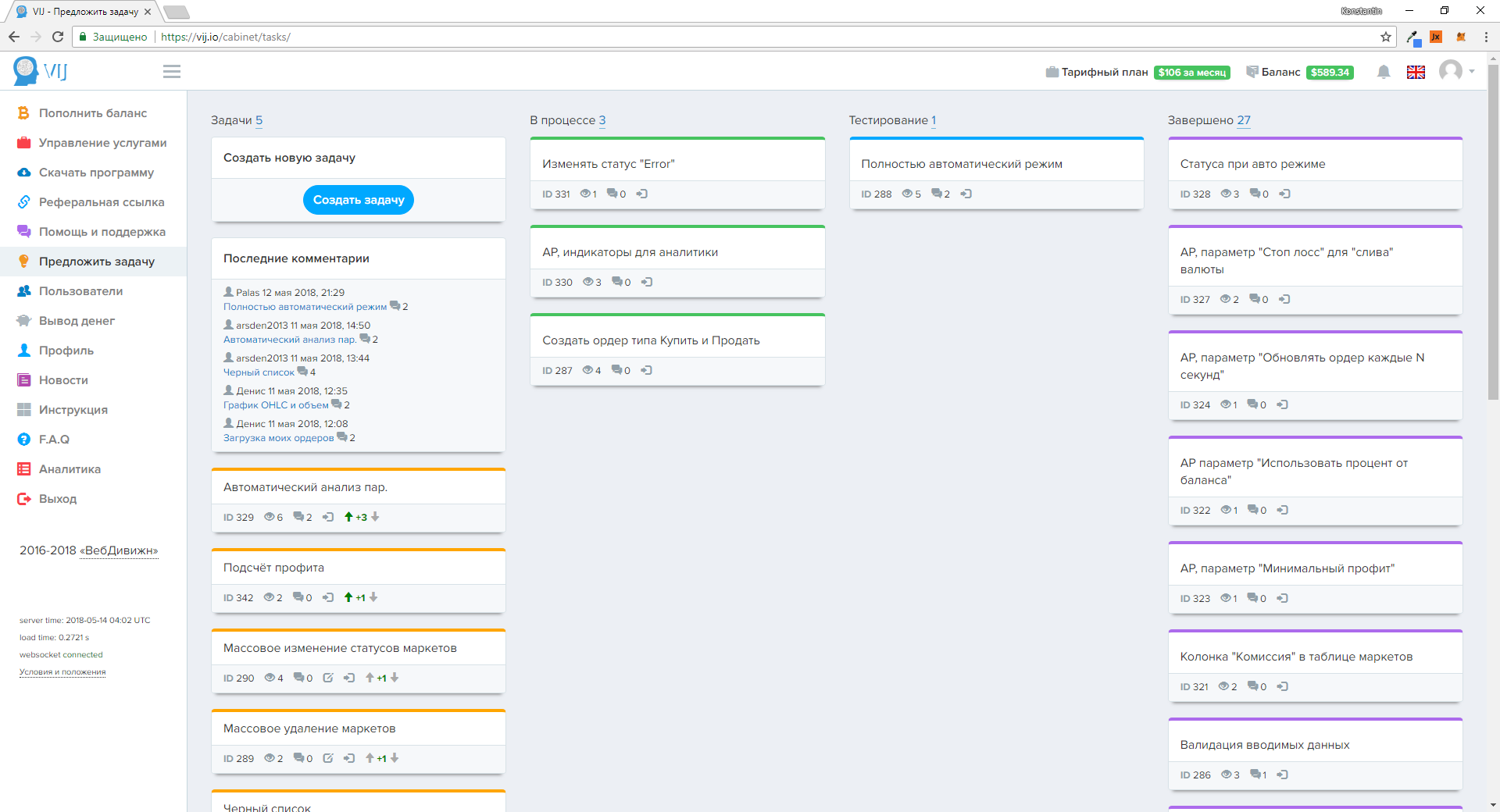This screenshot has width=1500, height=812.
Task: Upvote task ID 289 with up arrow
Action: pyautogui.click(x=370, y=758)
